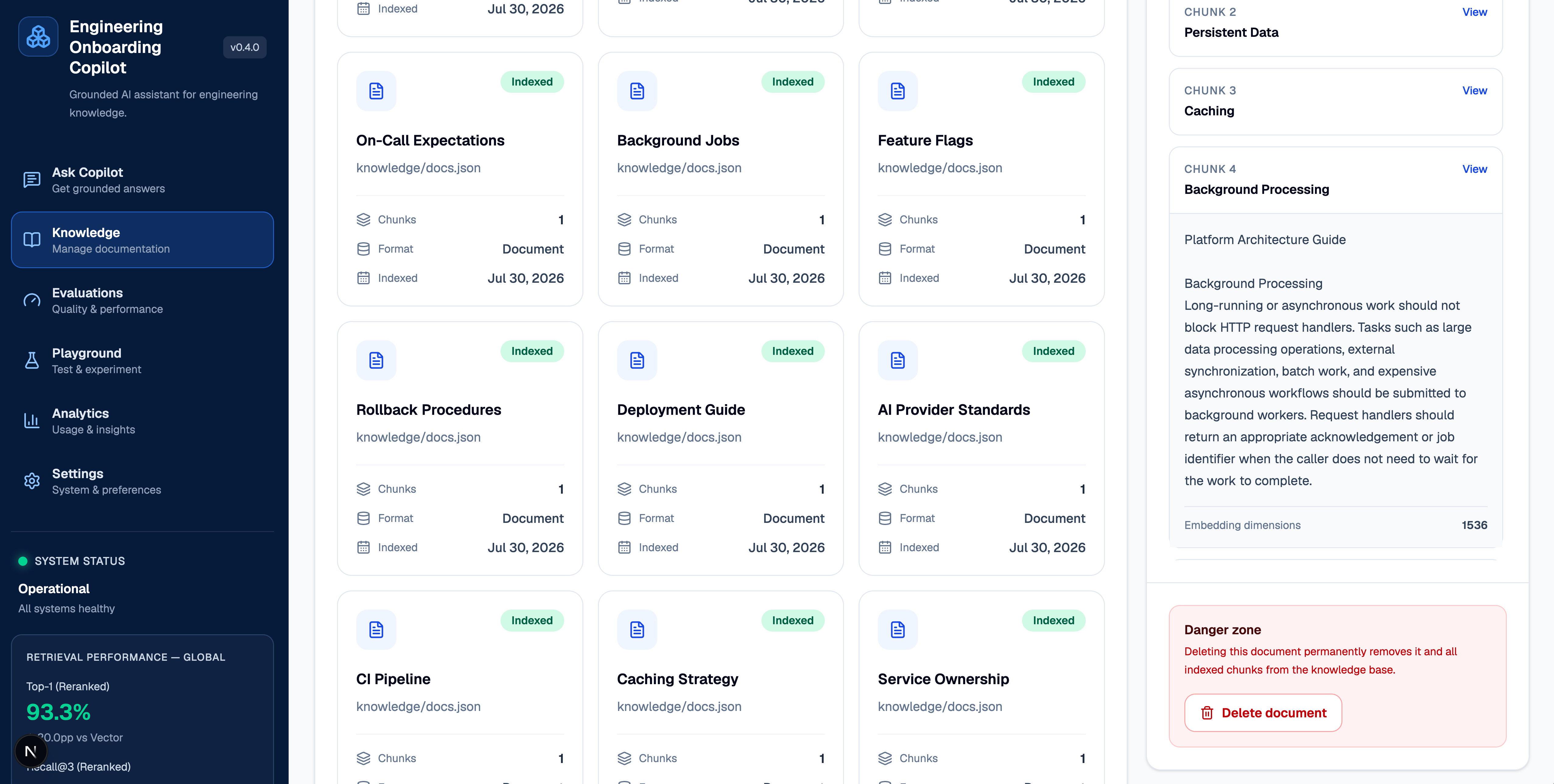Select the Deployment Guide card title

(x=681, y=410)
